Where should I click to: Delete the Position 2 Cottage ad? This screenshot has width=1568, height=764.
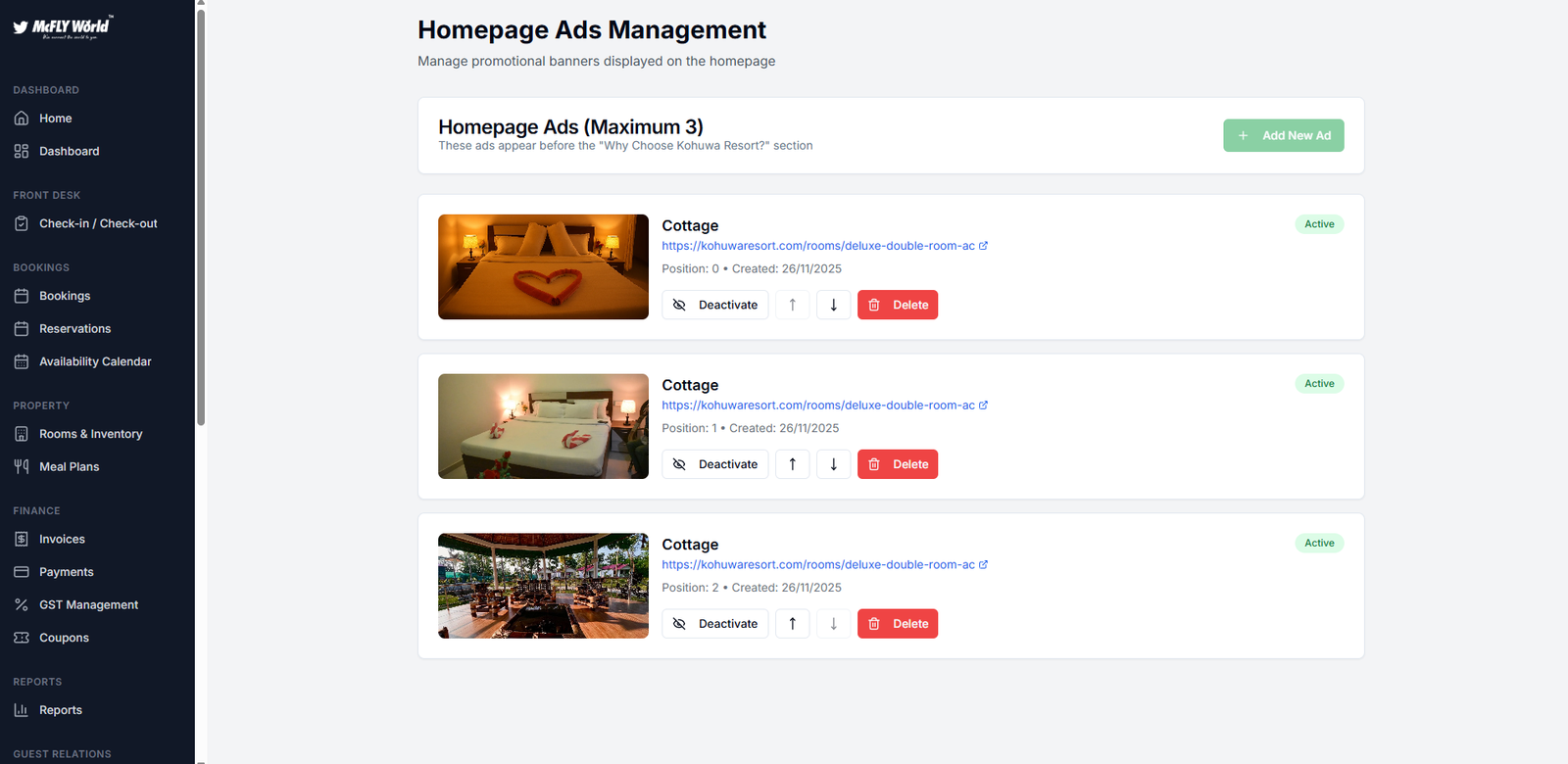tap(898, 624)
